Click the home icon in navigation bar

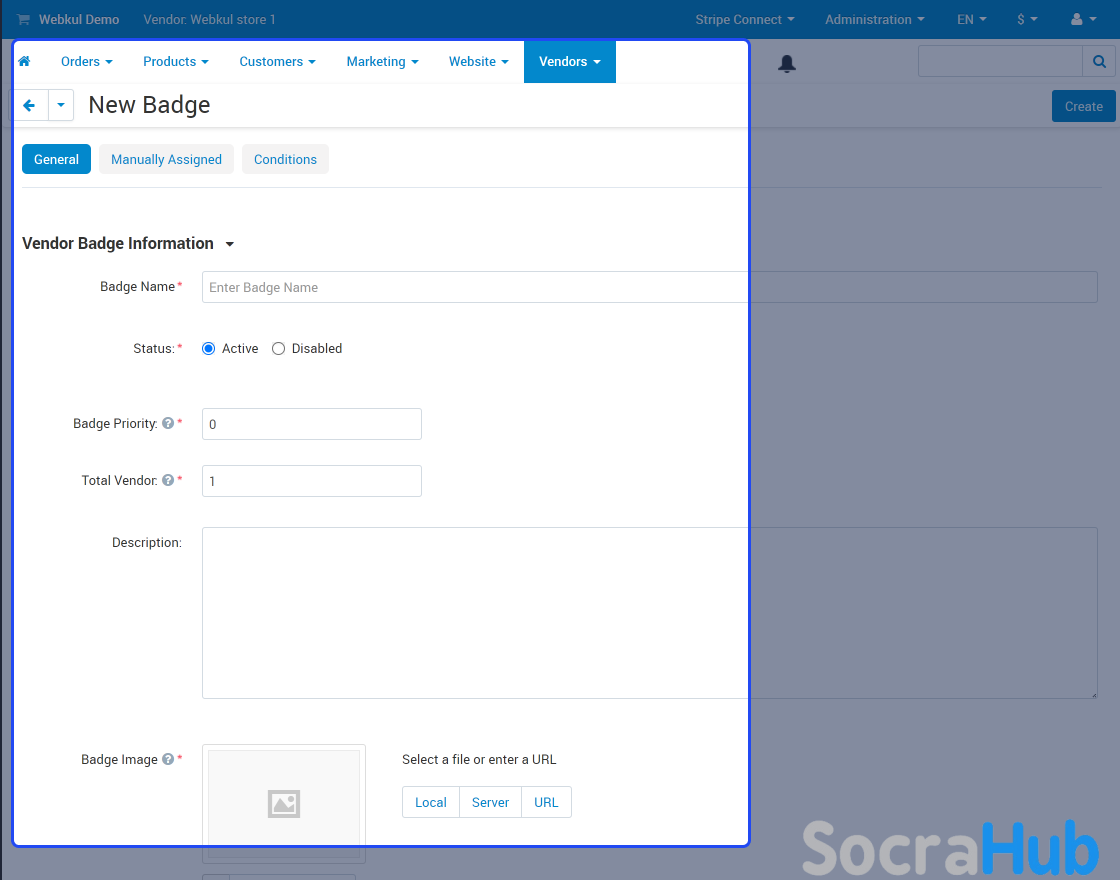pos(24,62)
